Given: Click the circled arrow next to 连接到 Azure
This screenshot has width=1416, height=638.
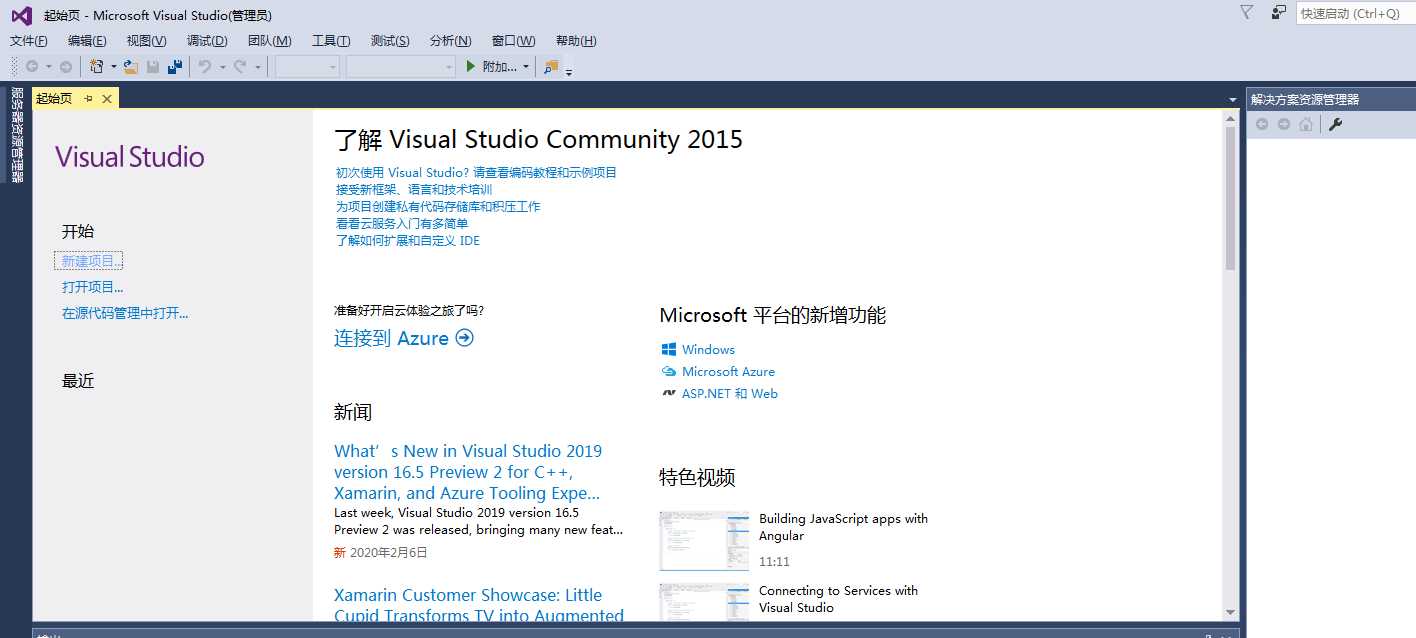Looking at the screenshot, I should pyautogui.click(x=464, y=338).
